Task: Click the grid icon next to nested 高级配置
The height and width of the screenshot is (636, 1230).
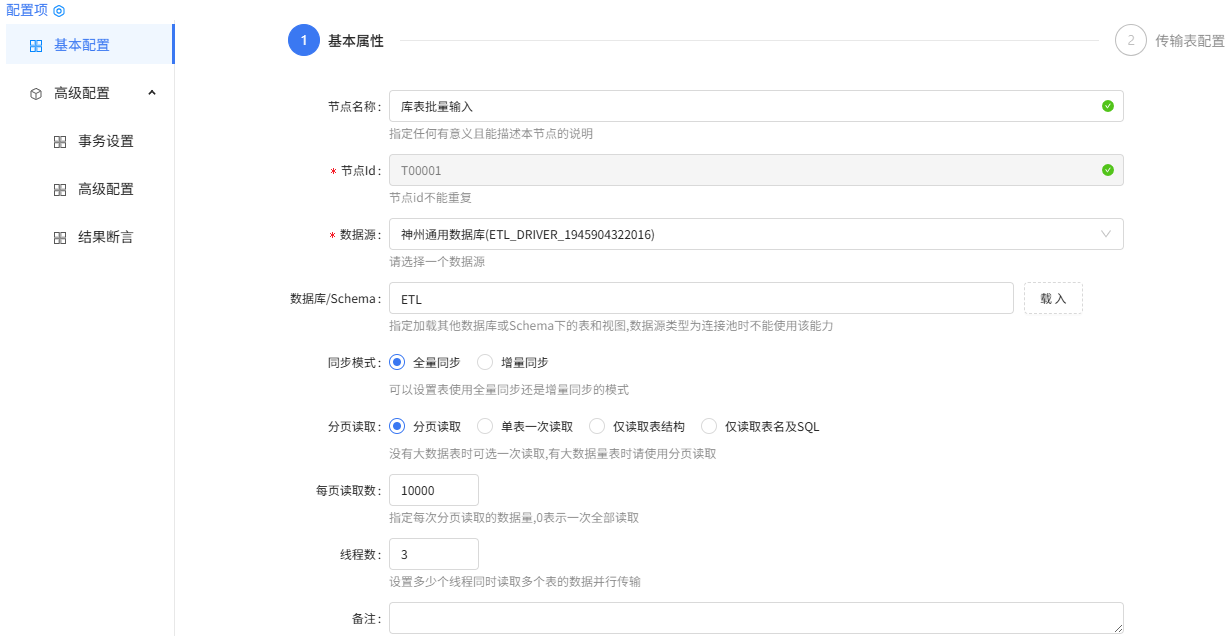Action: pyautogui.click(x=60, y=188)
